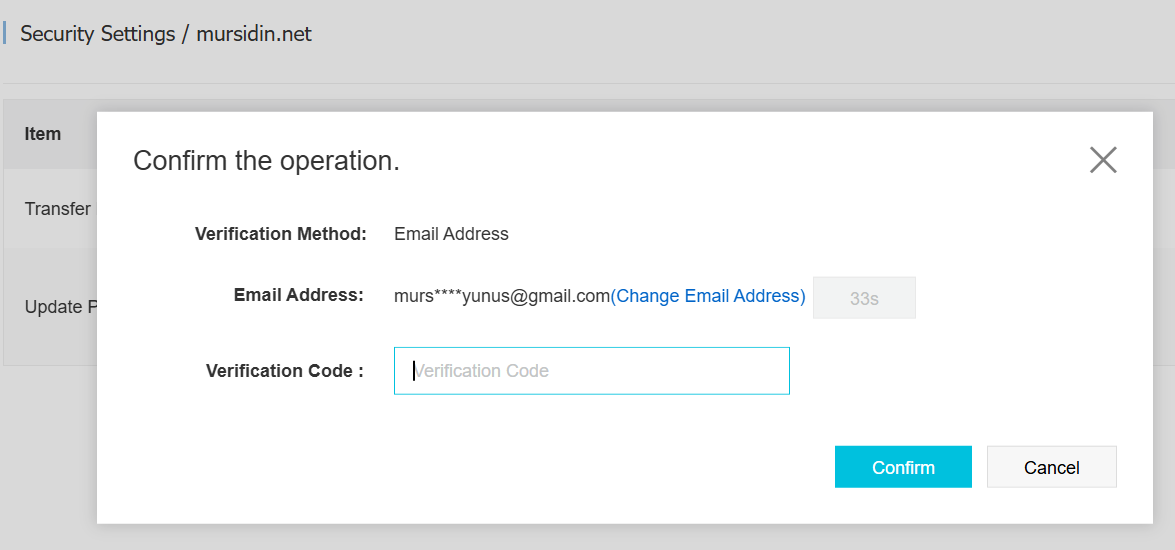
Task: Click the Verification Method label
Action: tap(281, 234)
